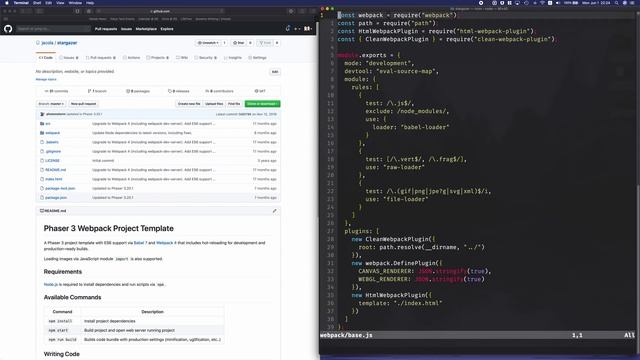This screenshot has width=640, height=360.
Task: Click the Manage topics link
Action: (x=46, y=79)
